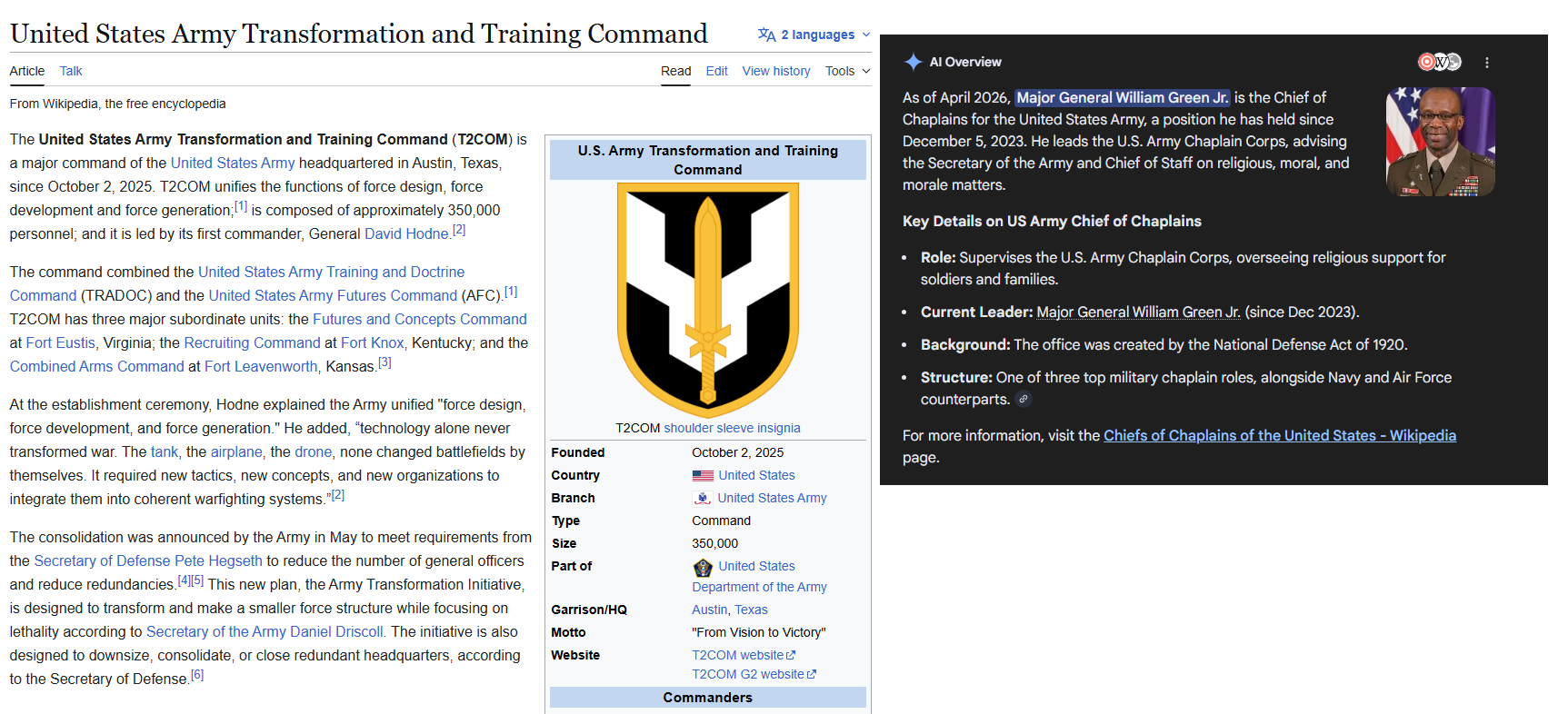The height and width of the screenshot is (714, 1568).
Task: Click the link icon after "counterparts."
Action: 1024,399
